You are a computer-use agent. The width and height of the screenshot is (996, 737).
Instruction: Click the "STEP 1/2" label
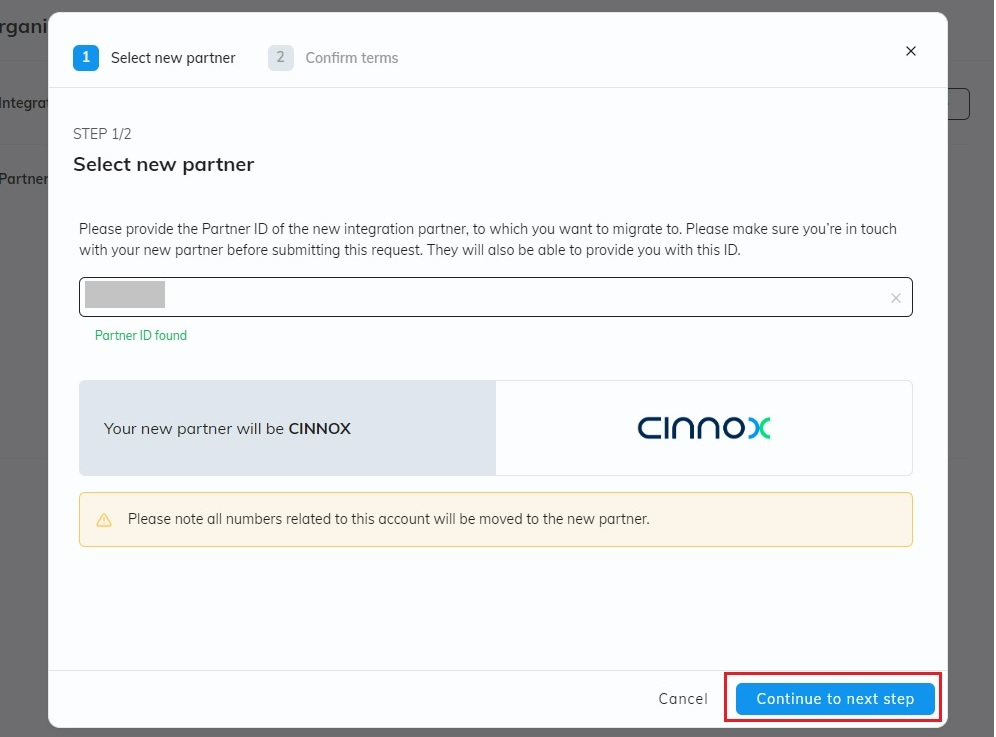click(102, 134)
